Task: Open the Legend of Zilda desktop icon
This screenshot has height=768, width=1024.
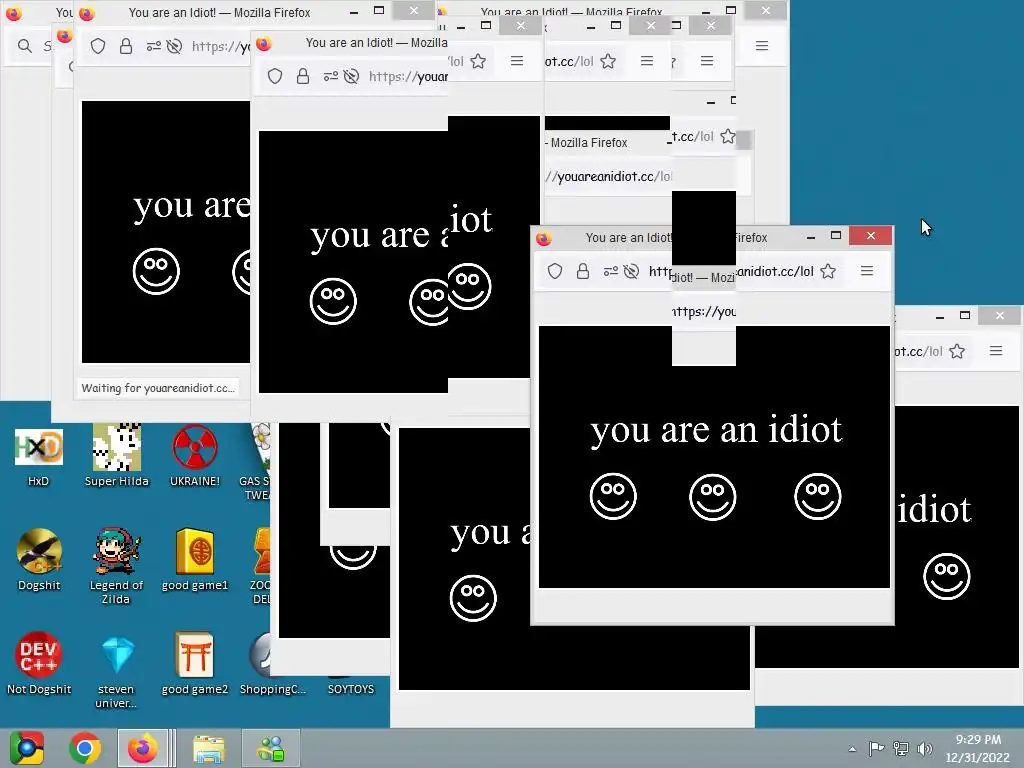Action: click(x=116, y=566)
